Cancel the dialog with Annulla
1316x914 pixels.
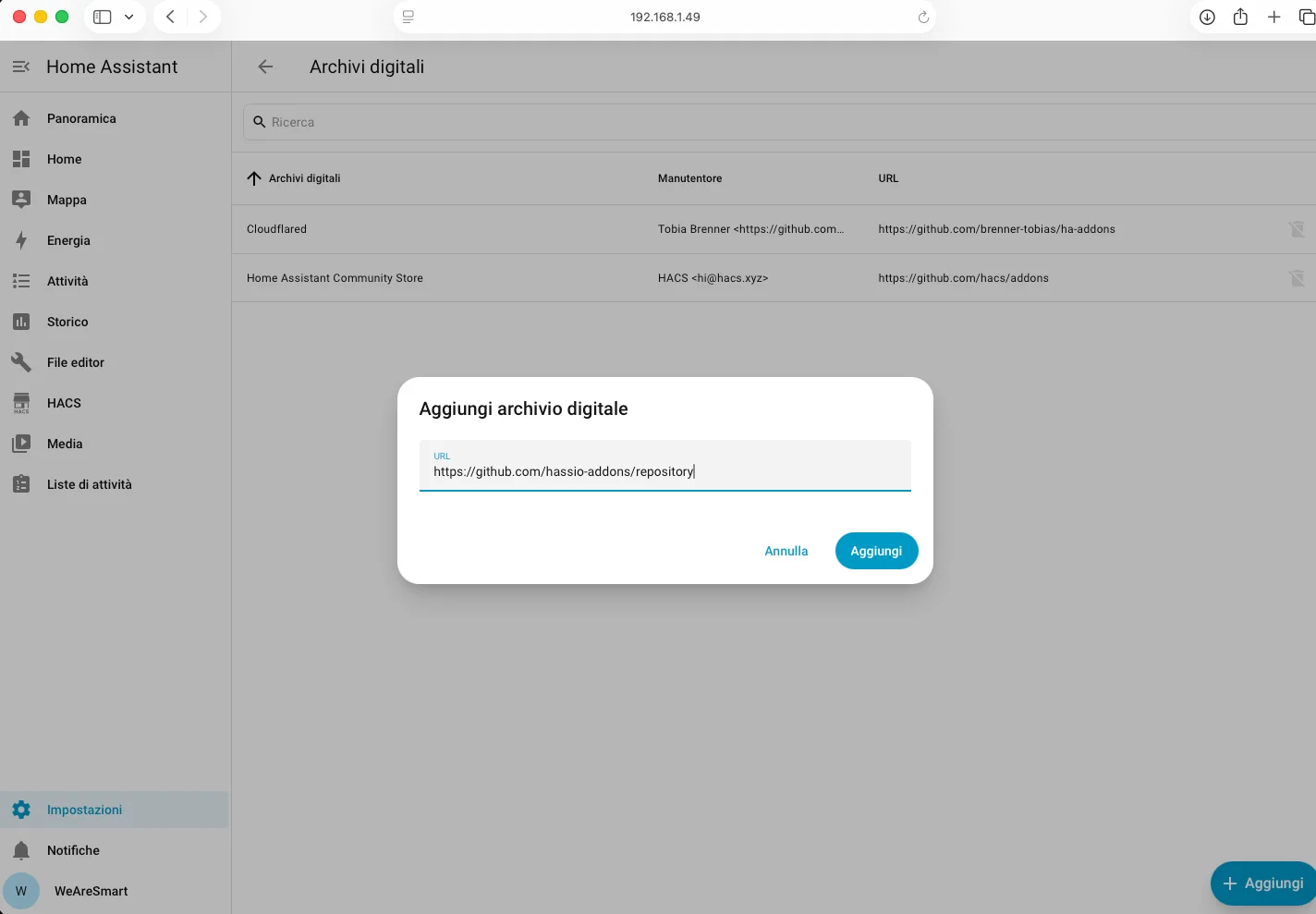click(x=786, y=551)
